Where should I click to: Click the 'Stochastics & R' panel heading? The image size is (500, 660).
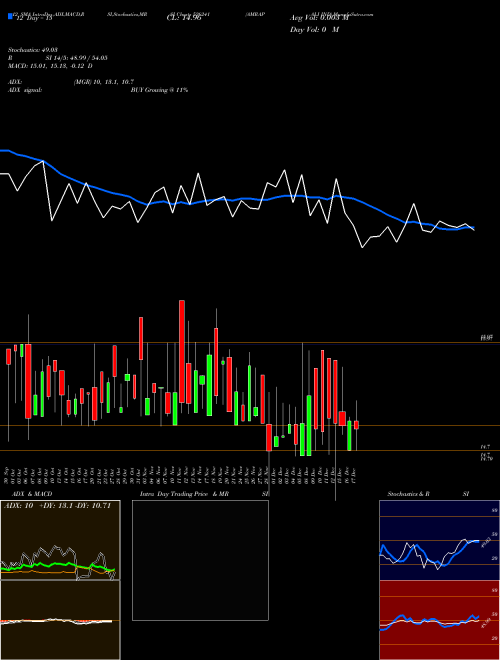[409, 494]
